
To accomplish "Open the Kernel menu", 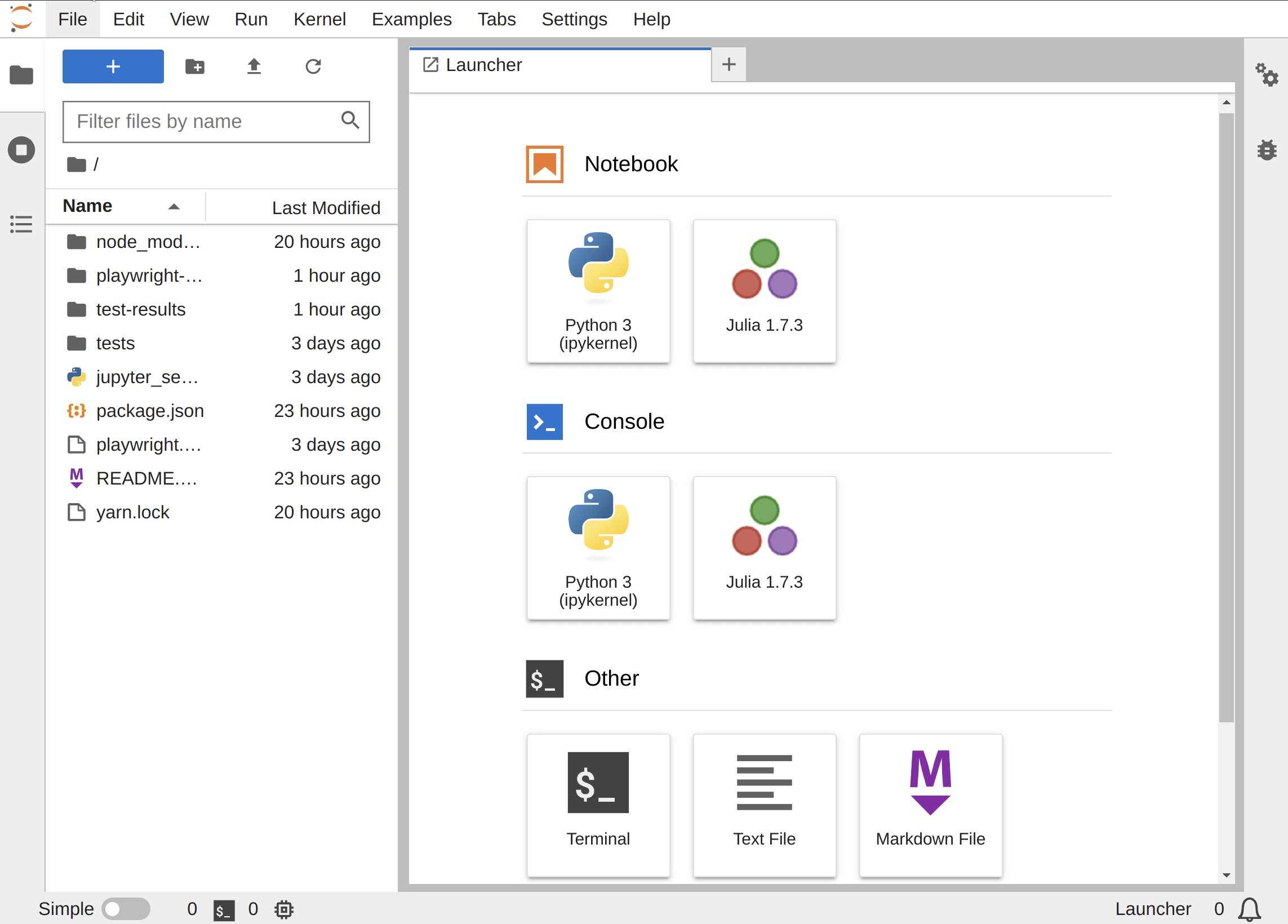I will (x=320, y=19).
